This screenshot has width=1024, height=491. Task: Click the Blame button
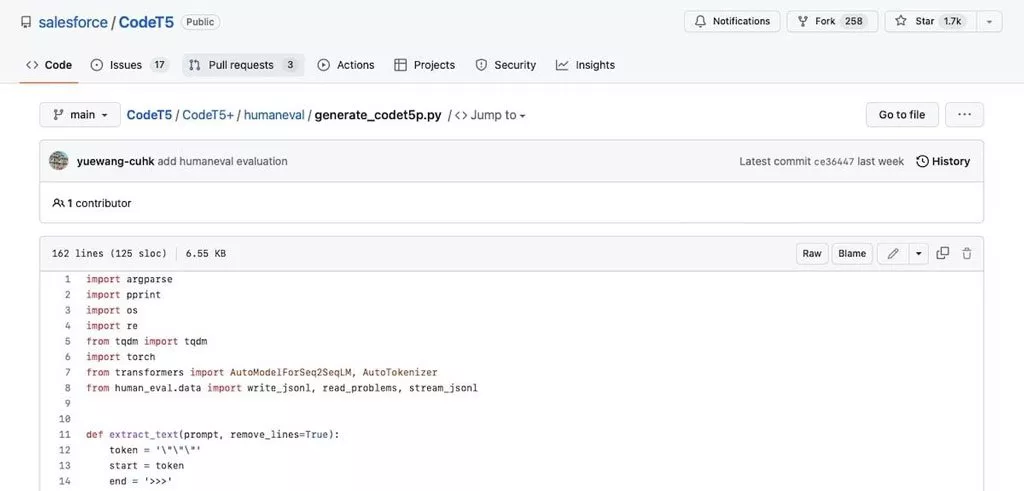click(x=852, y=254)
